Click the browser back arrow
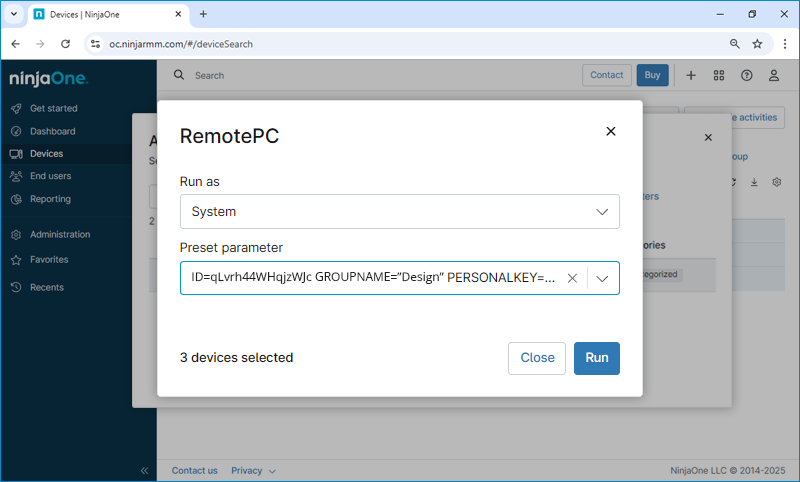The height and width of the screenshot is (482, 800). [15, 44]
